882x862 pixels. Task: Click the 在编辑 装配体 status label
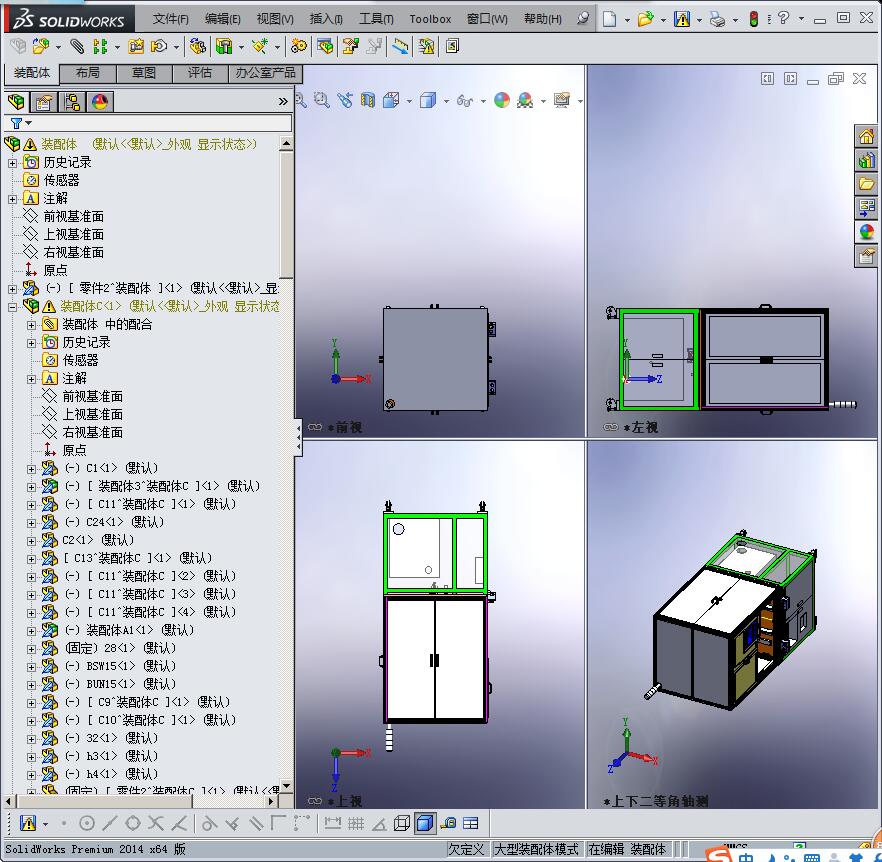tap(627, 848)
